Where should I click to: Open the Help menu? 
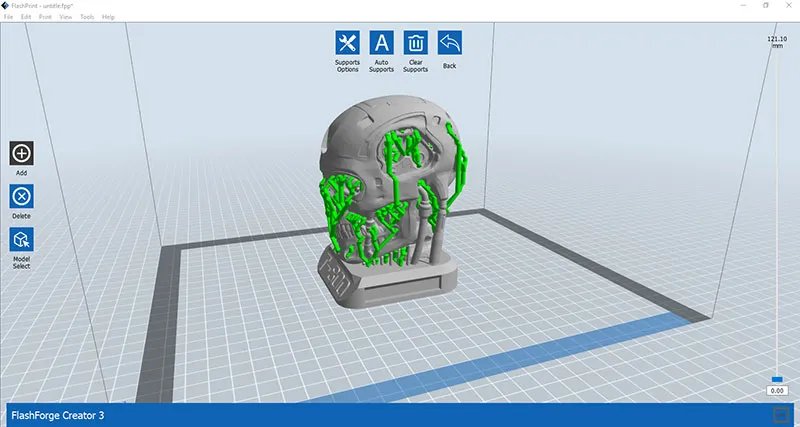point(108,17)
